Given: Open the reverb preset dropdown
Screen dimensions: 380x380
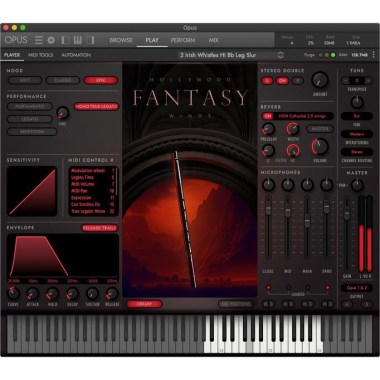Looking at the screenshot, I should pyautogui.click(x=303, y=116).
